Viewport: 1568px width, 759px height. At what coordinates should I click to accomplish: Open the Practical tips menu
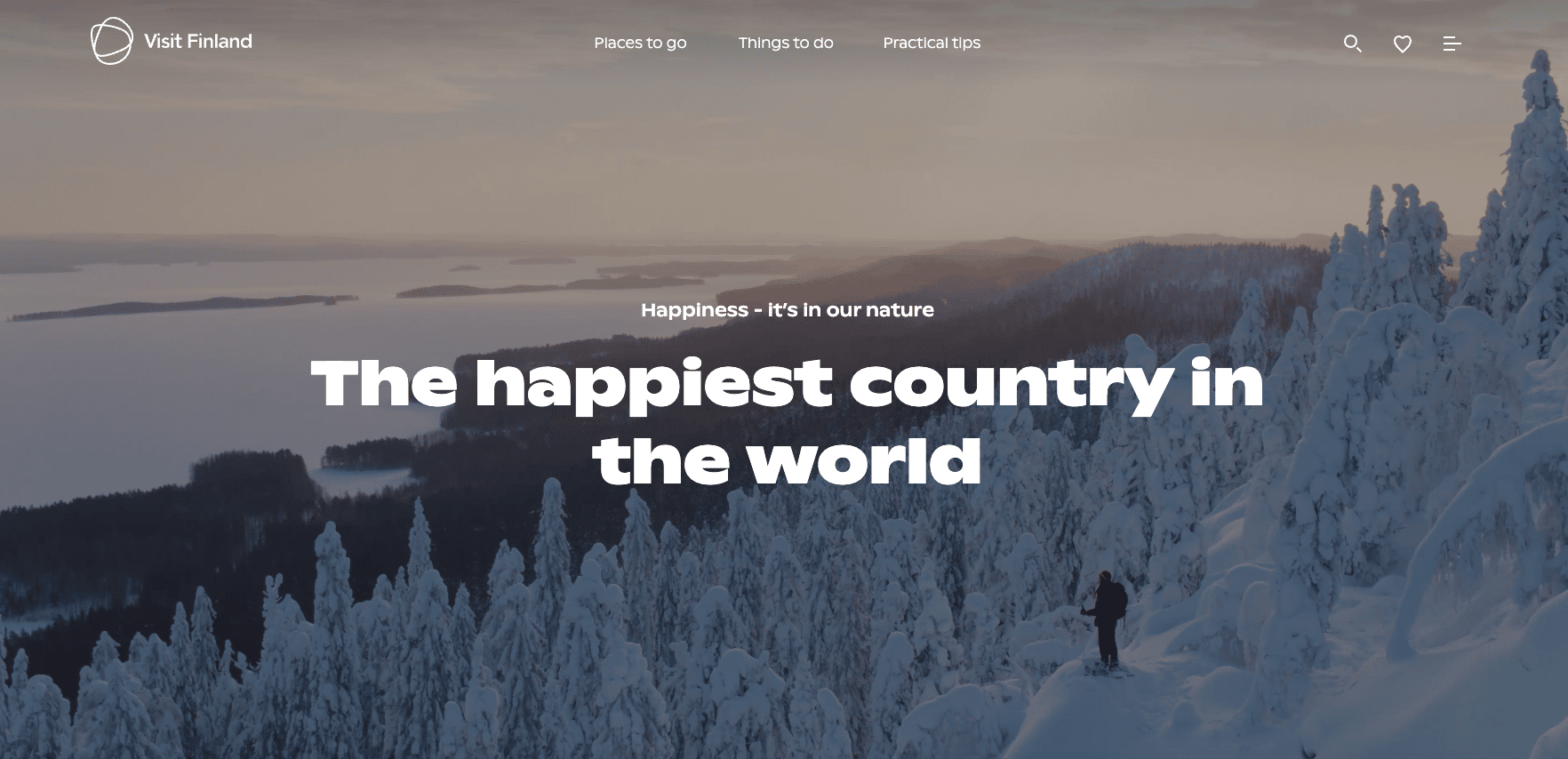(x=932, y=43)
